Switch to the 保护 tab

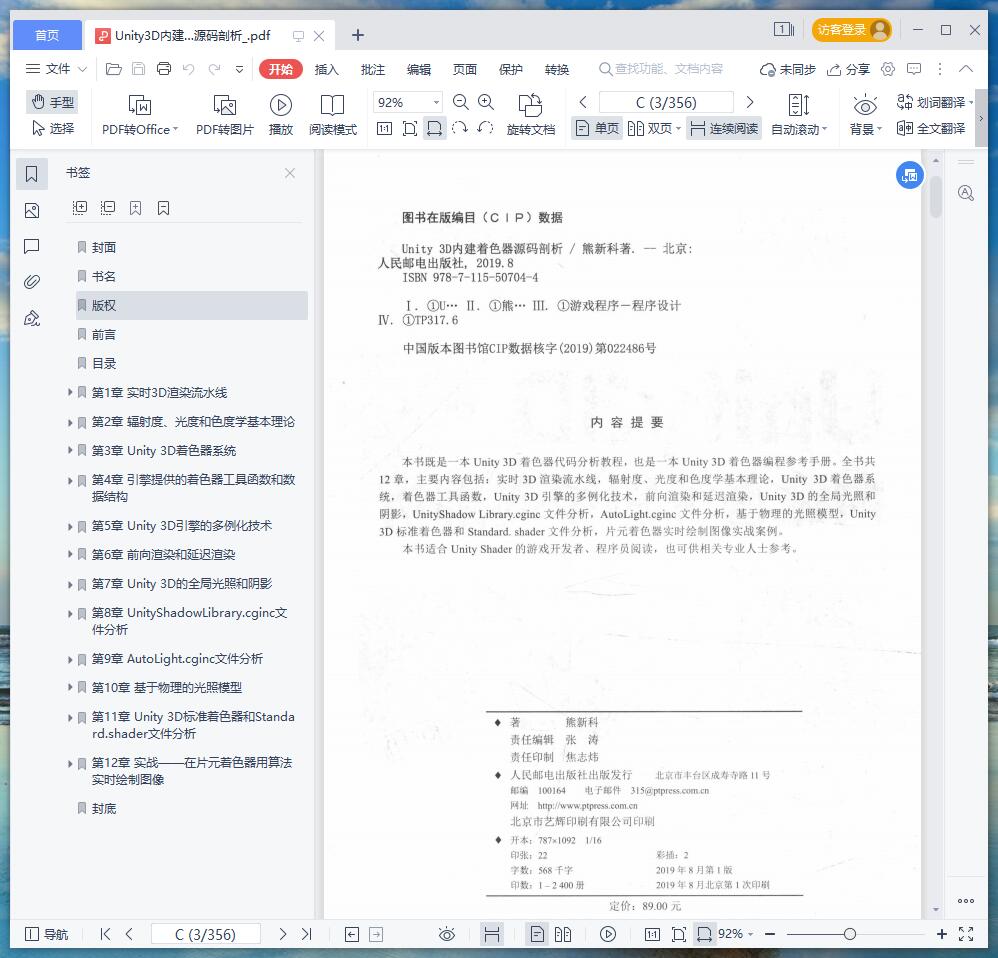tap(510, 69)
